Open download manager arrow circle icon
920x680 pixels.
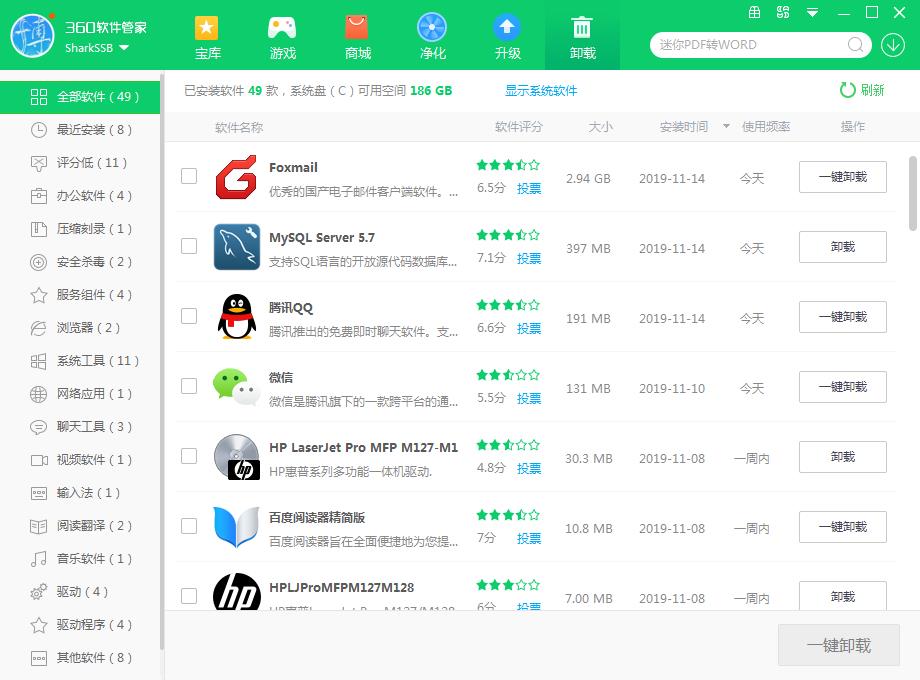pyautogui.click(x=893, y=45)
